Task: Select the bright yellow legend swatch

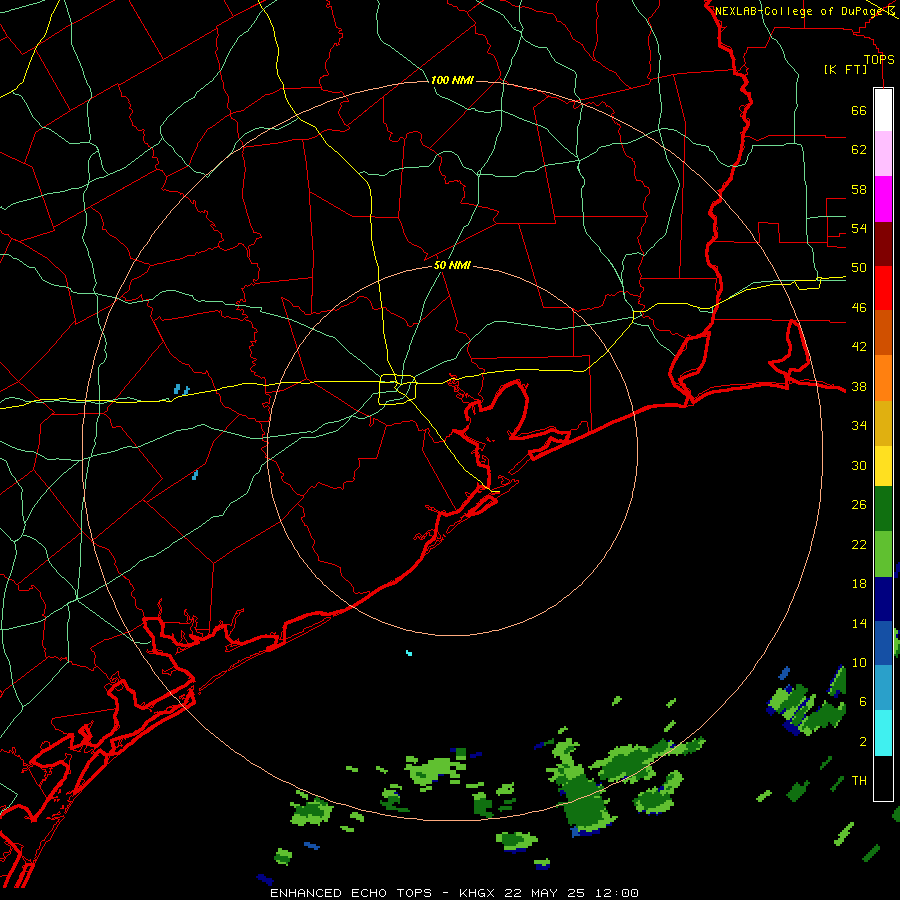Action: [883, 466]
